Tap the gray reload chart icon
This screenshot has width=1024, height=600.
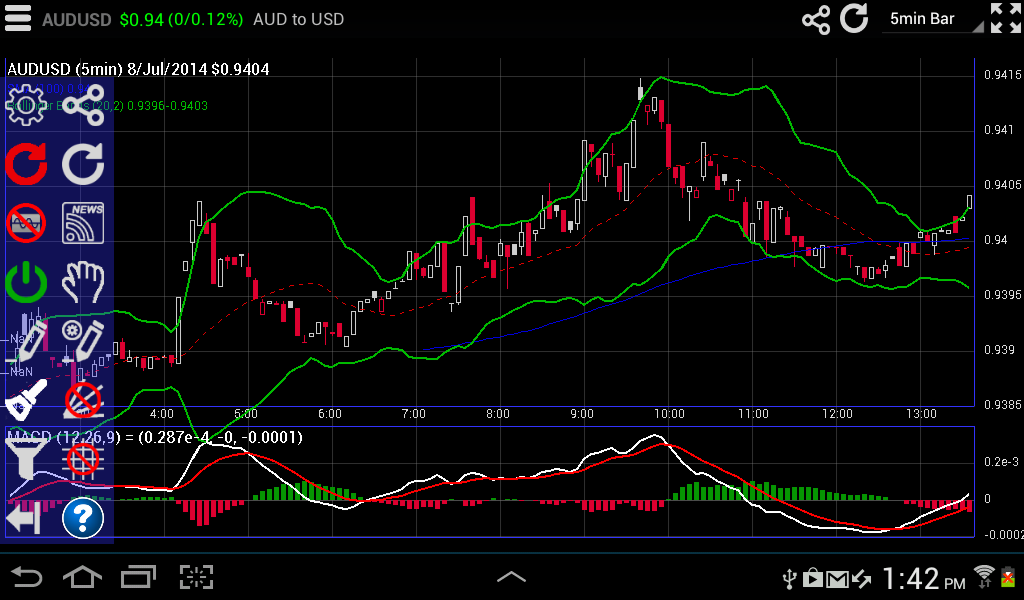(84, 163)
